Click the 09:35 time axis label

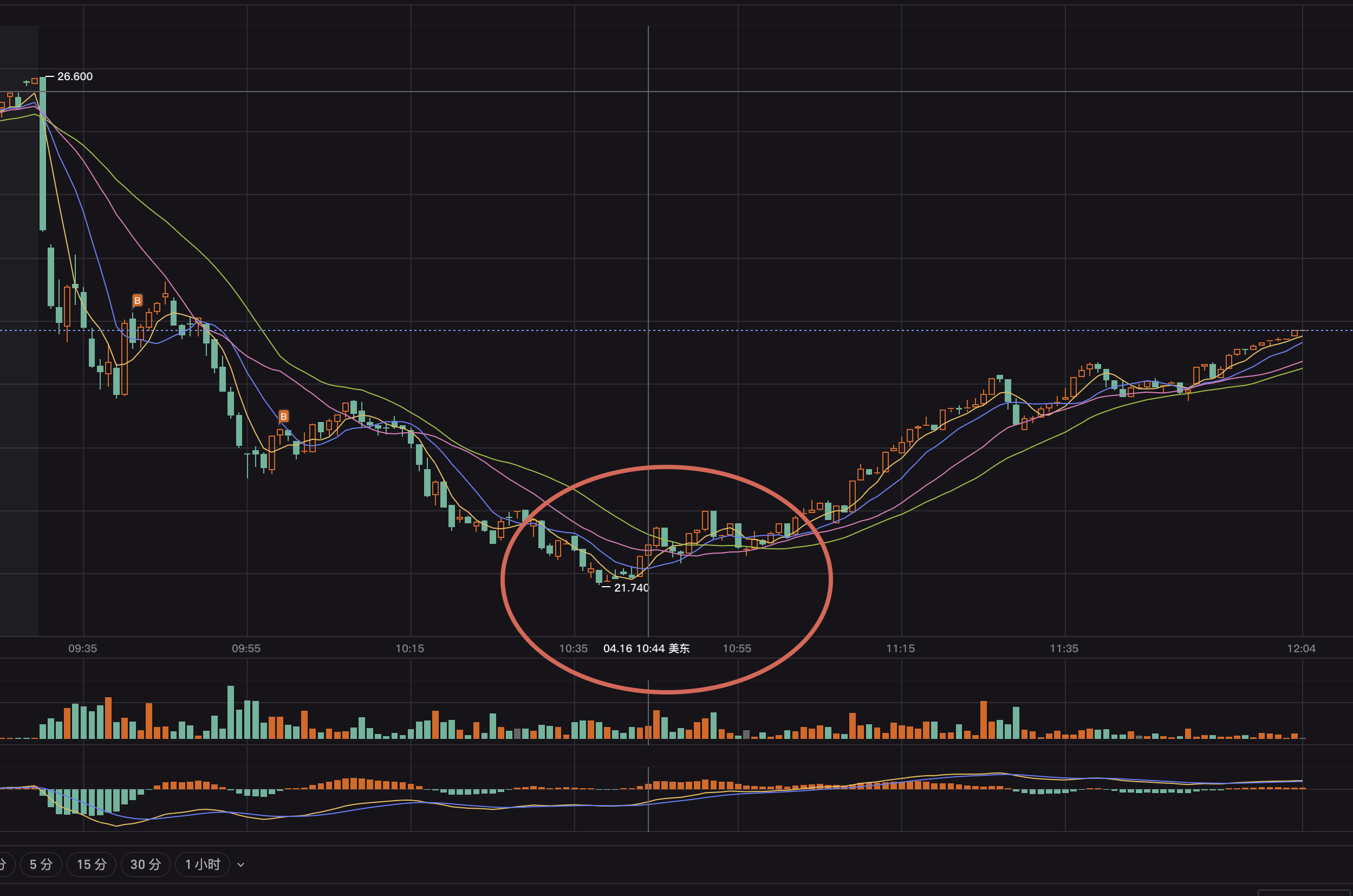[83, 648]
